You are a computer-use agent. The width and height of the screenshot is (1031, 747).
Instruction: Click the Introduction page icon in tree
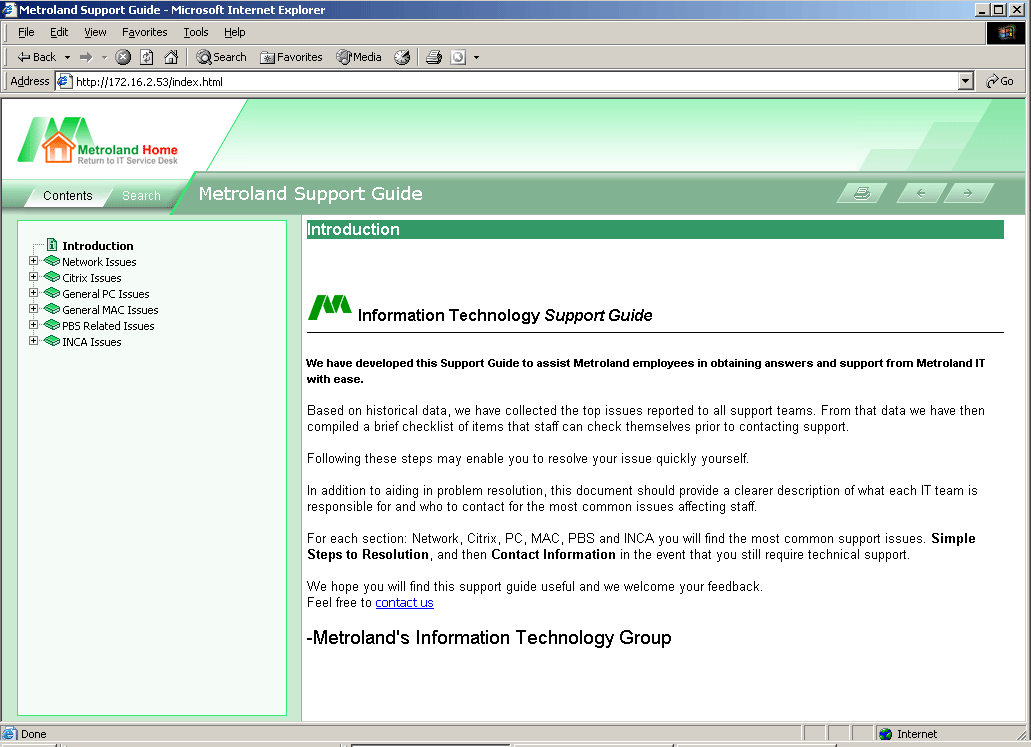coord(52,245)
